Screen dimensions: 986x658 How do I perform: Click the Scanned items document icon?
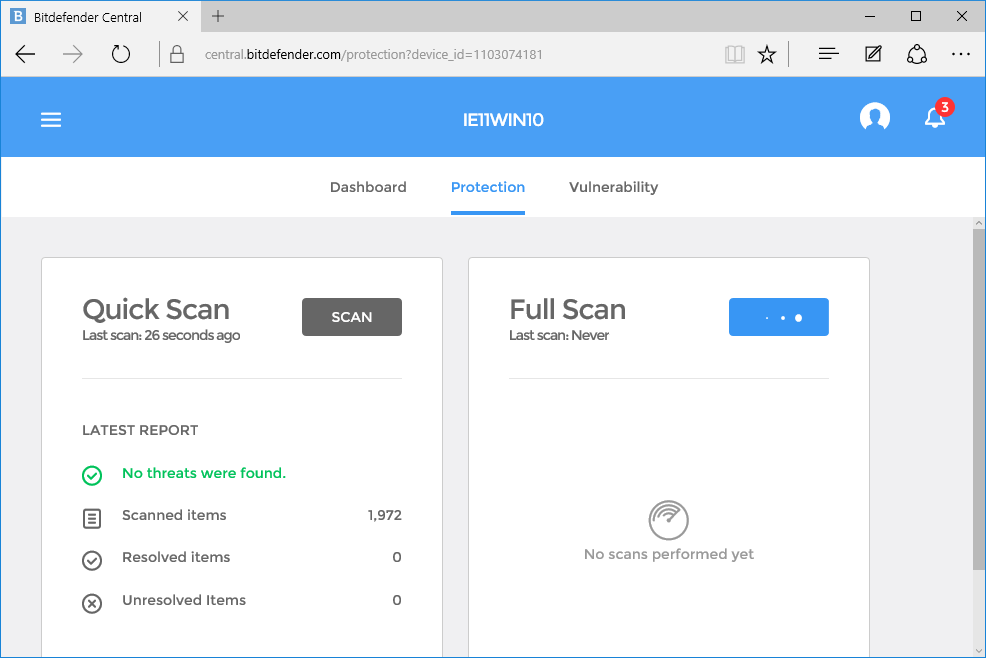click(92, 518)
